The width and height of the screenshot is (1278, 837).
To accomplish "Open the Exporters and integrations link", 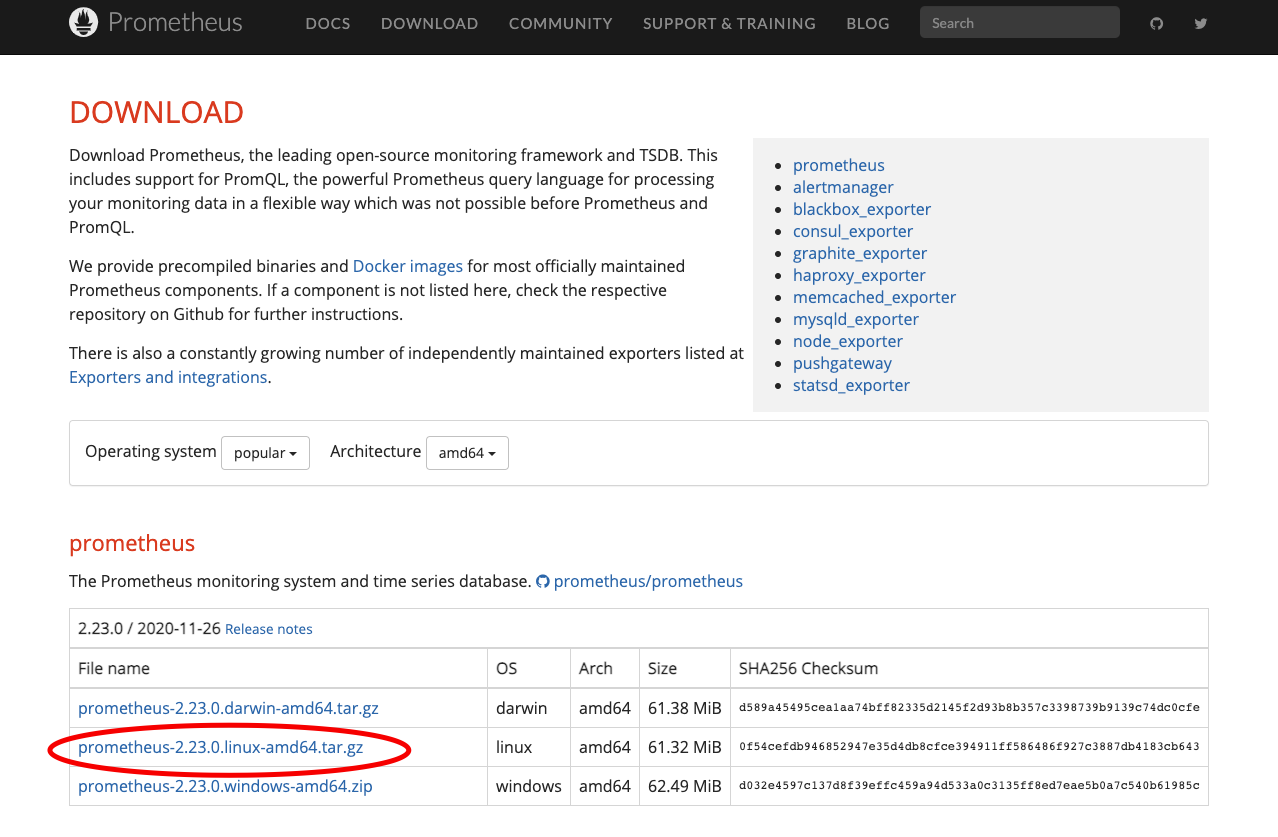I will pyautogui.click(x=168, y=377).
